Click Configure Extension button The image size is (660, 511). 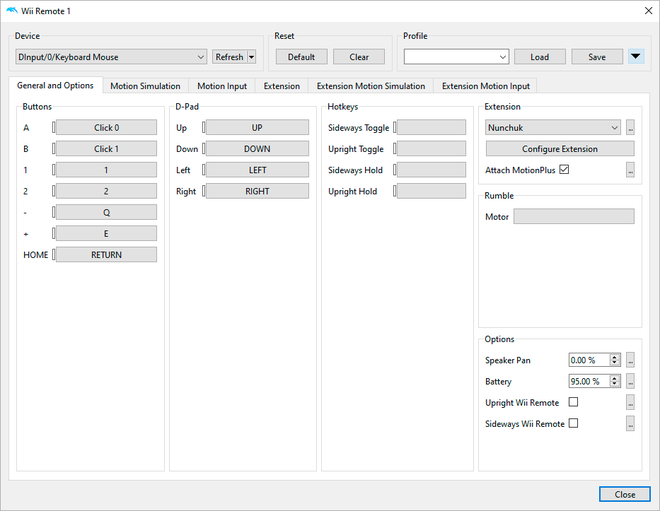(560, 149)
